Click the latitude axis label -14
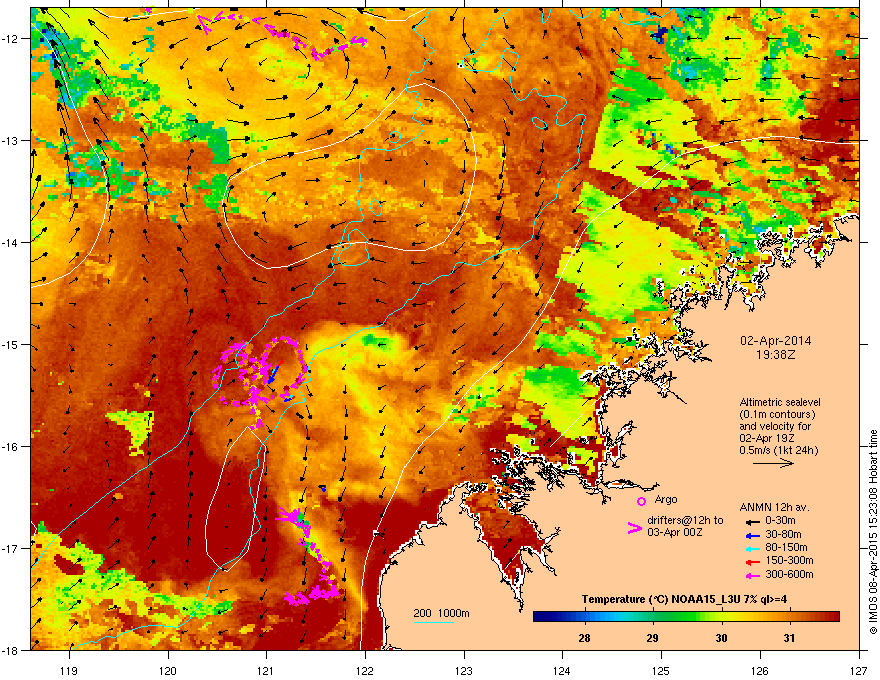The image size is (880, 680). click(11, 242)
